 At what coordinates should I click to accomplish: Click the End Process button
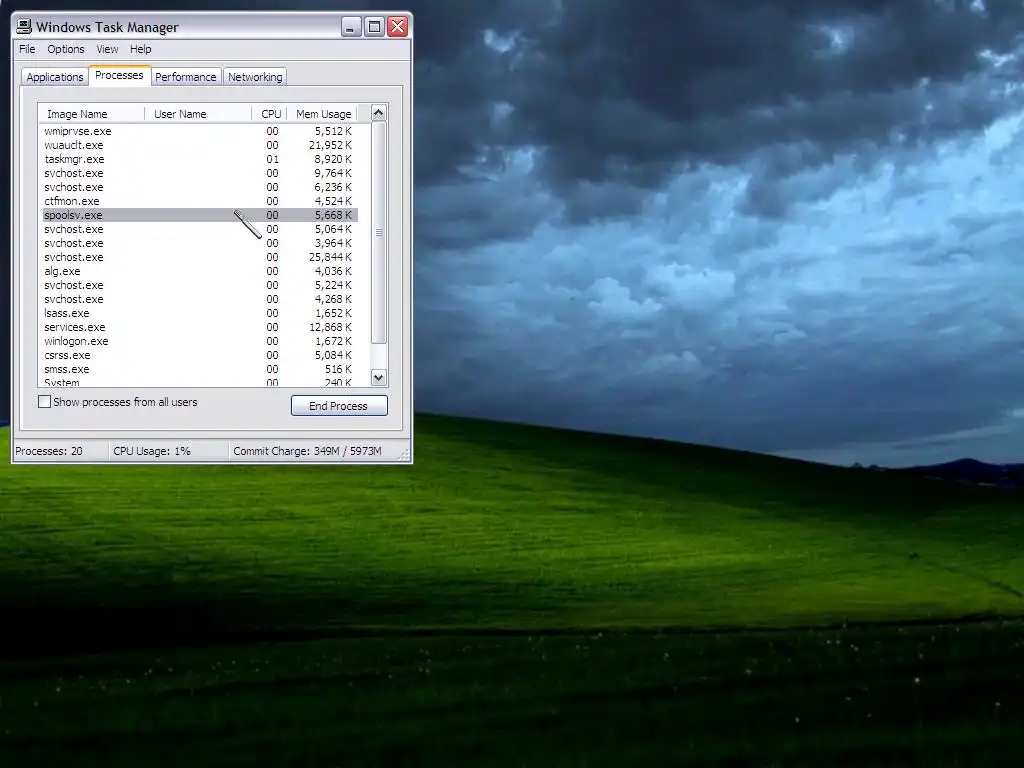339,406
